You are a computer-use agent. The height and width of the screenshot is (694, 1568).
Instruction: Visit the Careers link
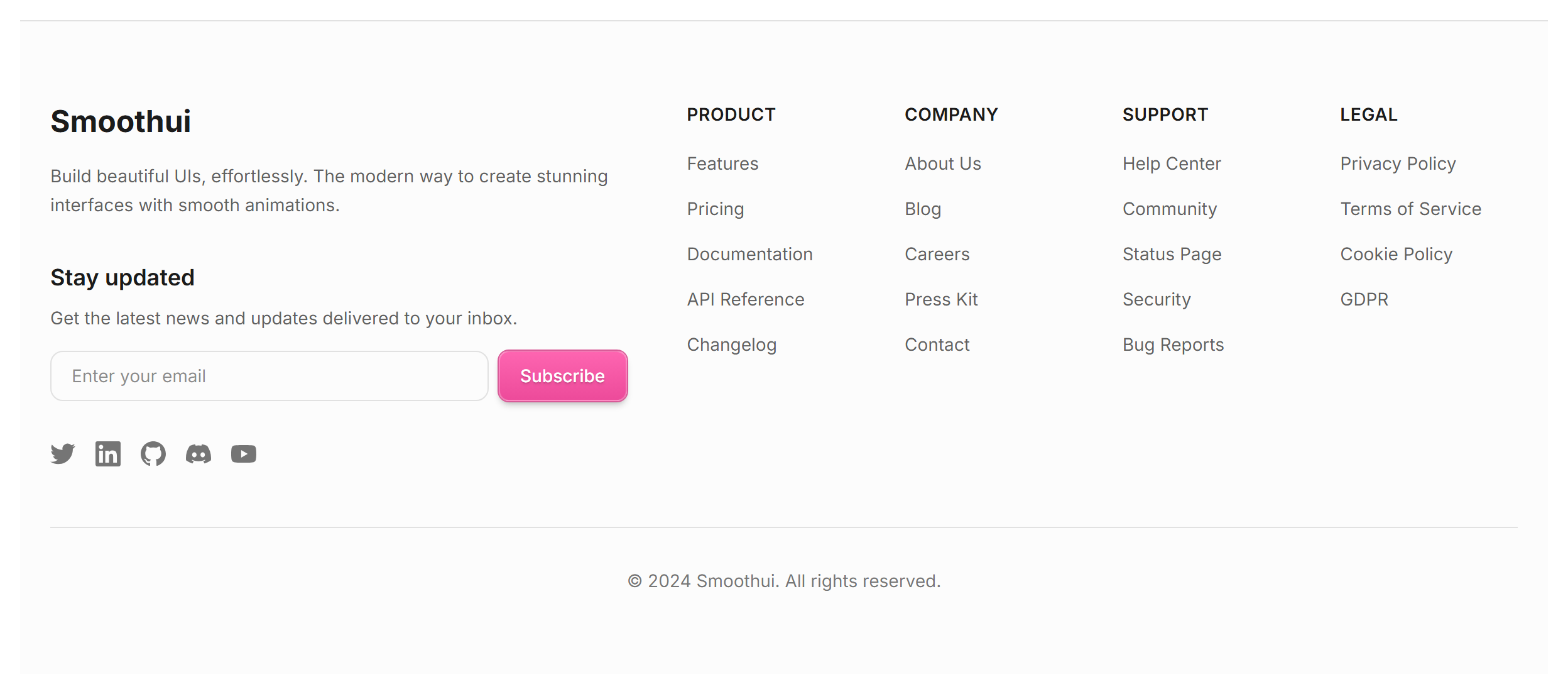click(937, 254)
